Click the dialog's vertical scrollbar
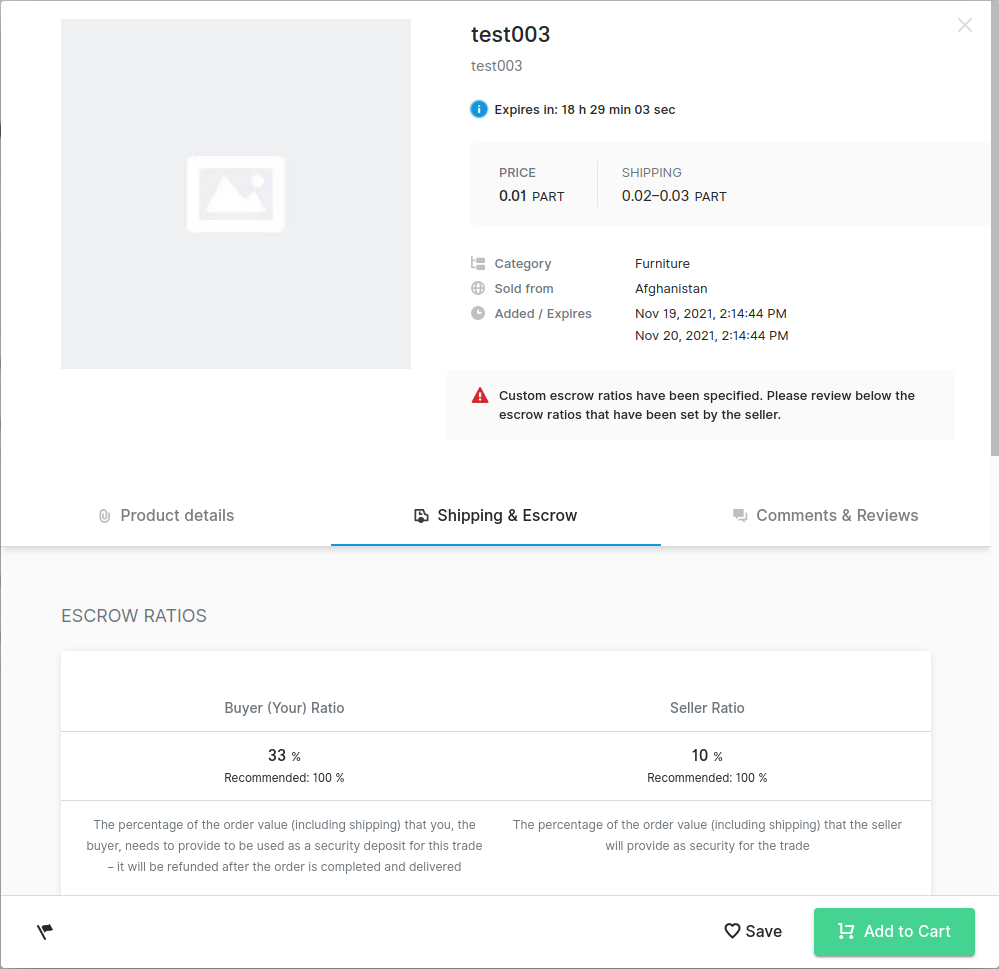The height and width of the screenshot is (969, 999). click(995, 228)
